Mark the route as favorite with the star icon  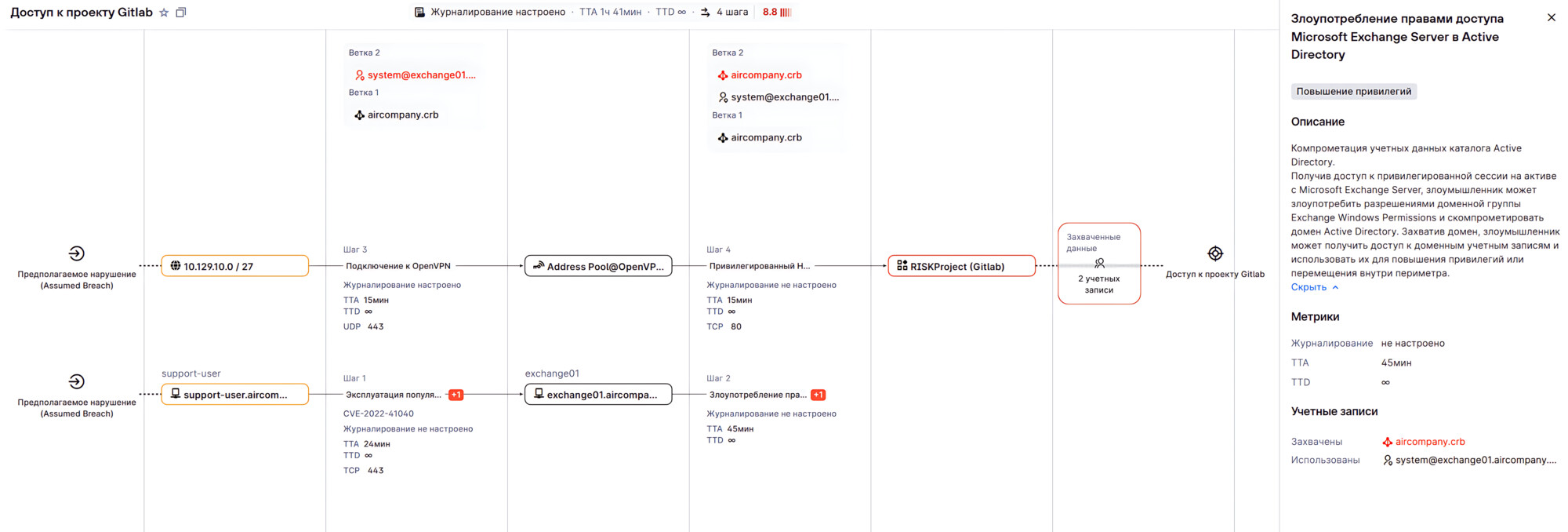coord(164,13)
